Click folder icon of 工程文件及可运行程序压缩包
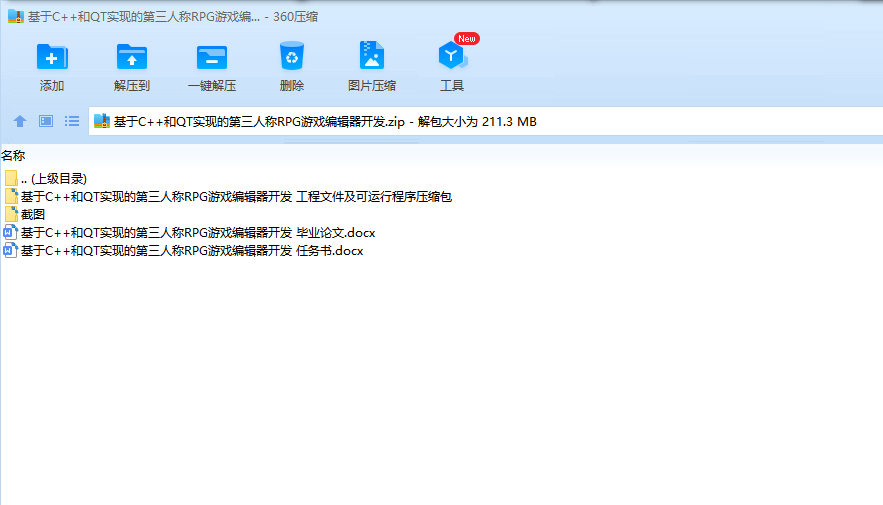Screen dimensions: 883x505 click(x=11, y=196)
